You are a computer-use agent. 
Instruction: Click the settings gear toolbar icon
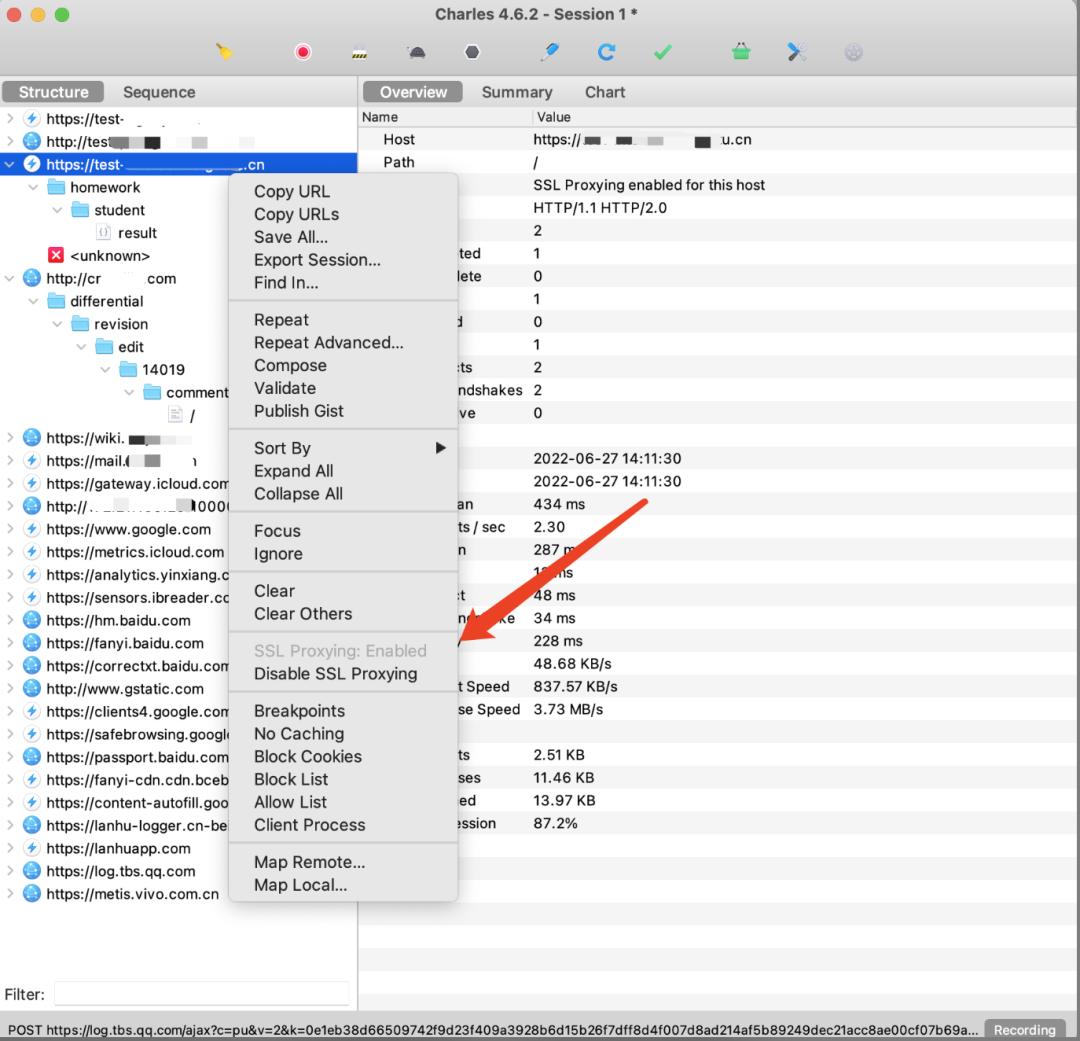(853, 52)
